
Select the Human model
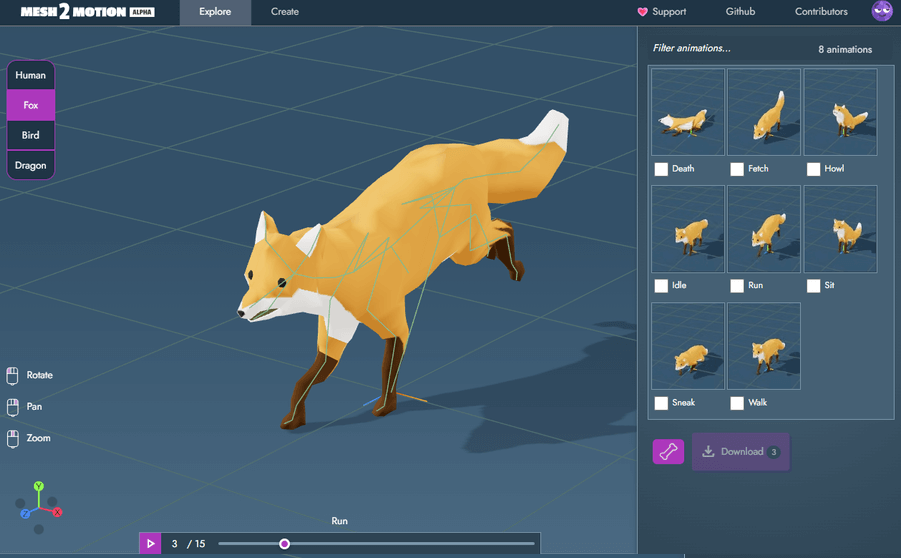coord(30,75)
